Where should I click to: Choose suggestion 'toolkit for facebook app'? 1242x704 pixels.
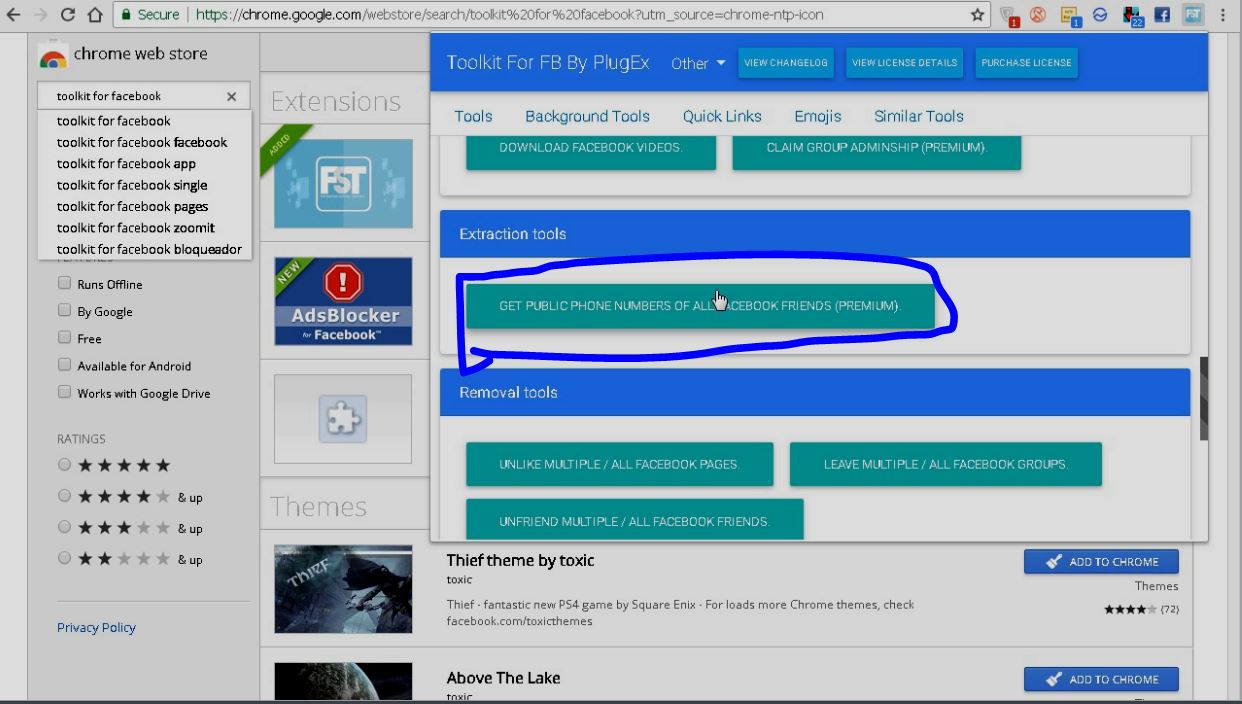pos(144,164)
